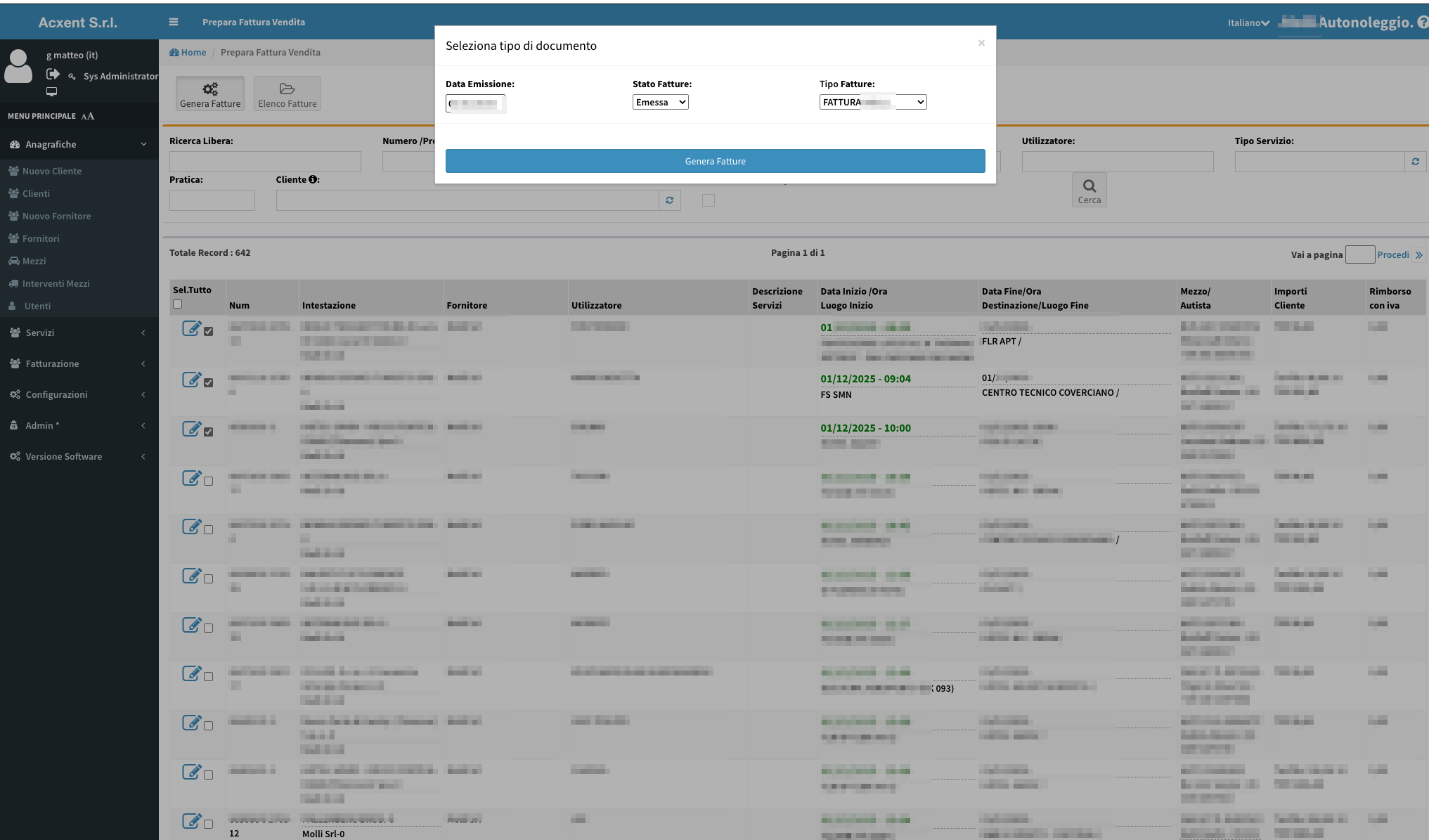Click refresh icon beside Cliente field
The image size is (1429, 840).
tap(669, 200)
